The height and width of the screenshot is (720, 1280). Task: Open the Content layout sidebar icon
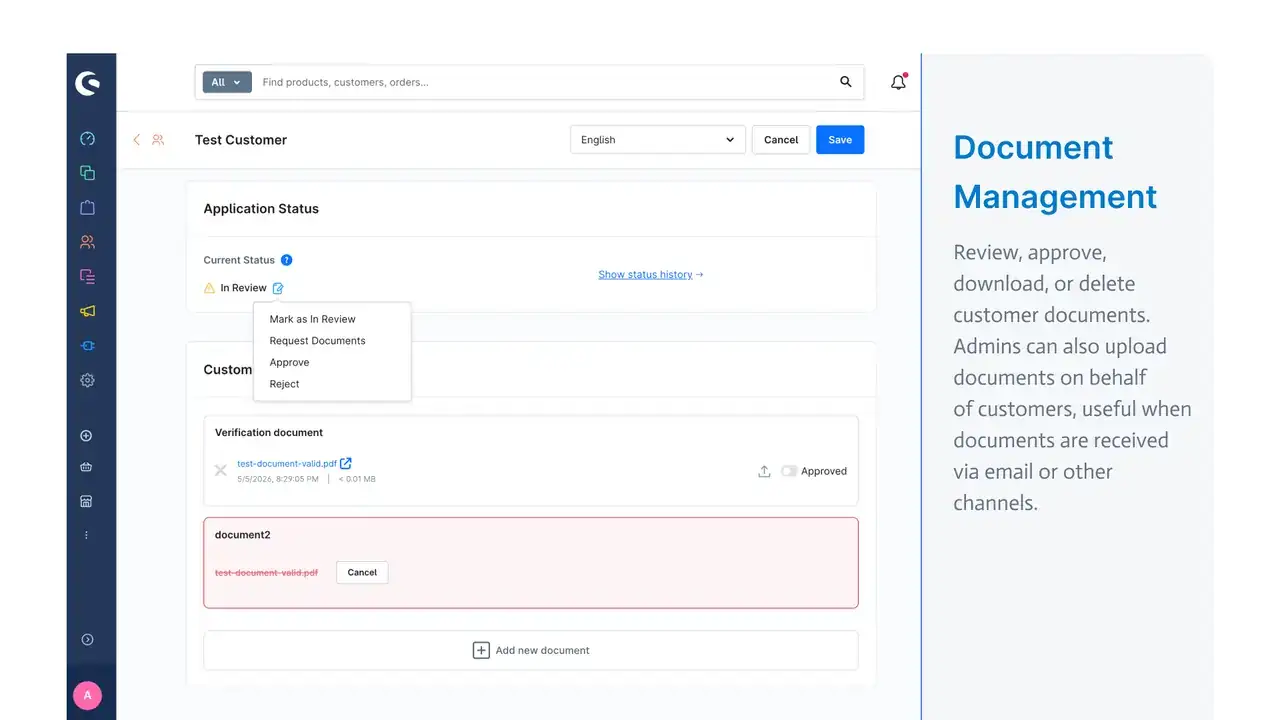click(x=87, y=276)
